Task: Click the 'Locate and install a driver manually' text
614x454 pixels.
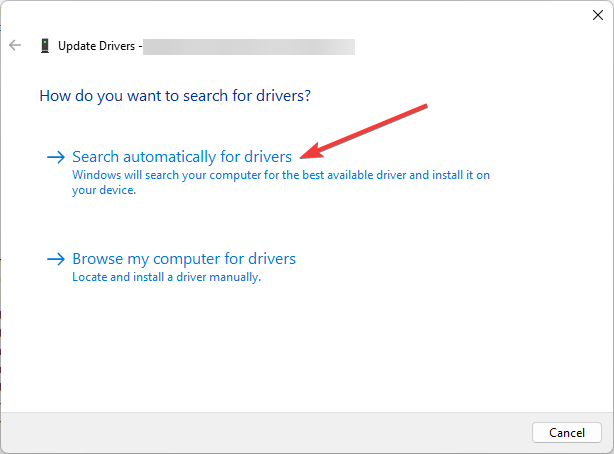Action: pos(166,277)
